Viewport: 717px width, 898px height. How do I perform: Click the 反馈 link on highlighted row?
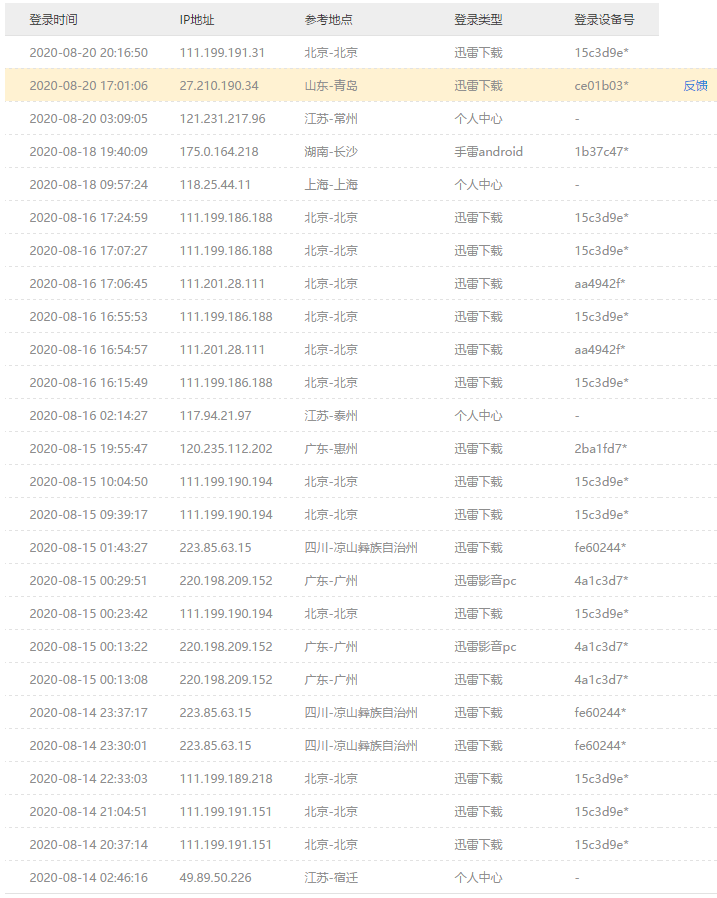point(695,86)
